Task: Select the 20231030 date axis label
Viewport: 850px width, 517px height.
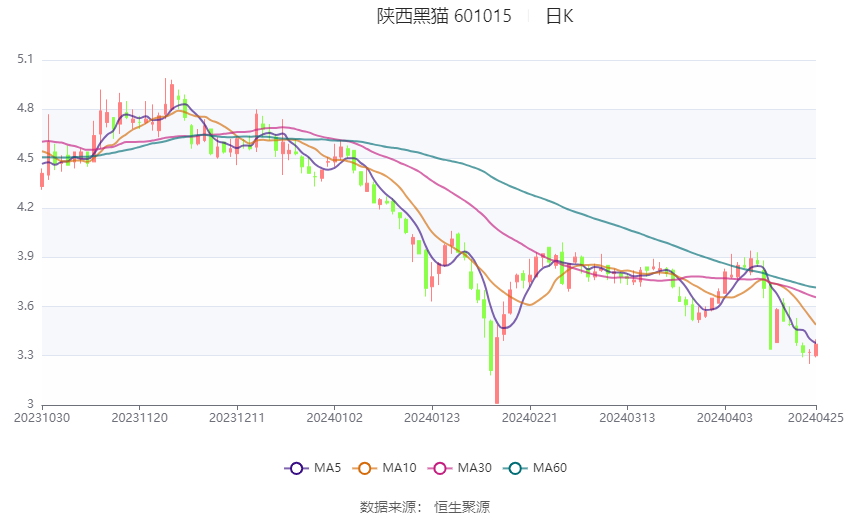Action: click(x=42, y=416)
